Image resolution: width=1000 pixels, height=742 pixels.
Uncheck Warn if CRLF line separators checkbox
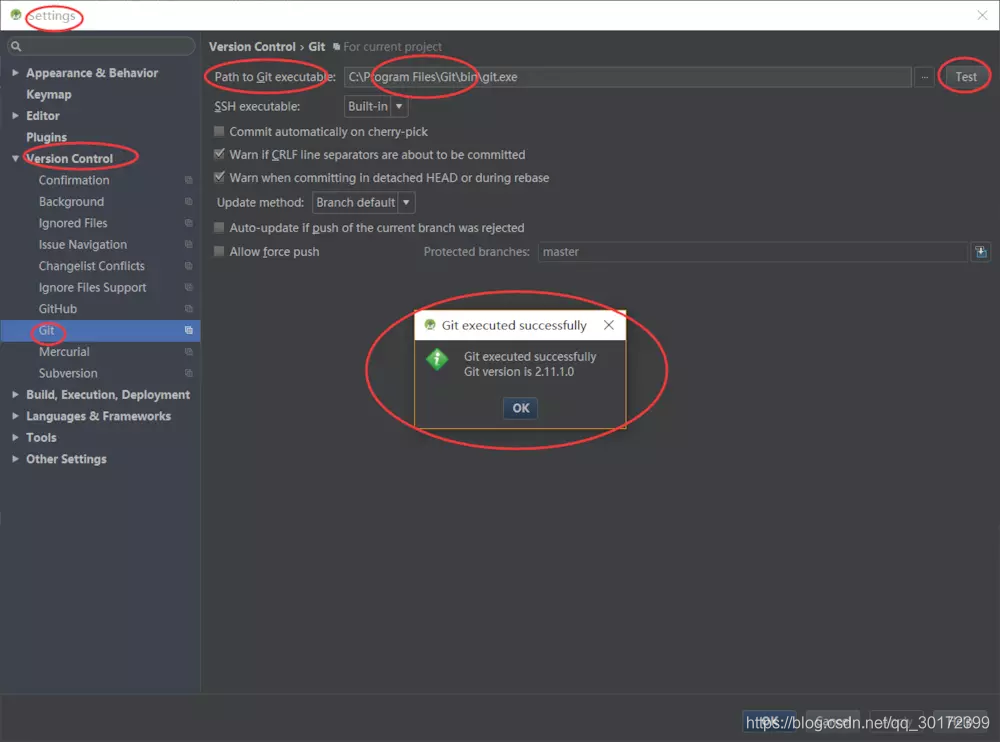coord(219,154)
